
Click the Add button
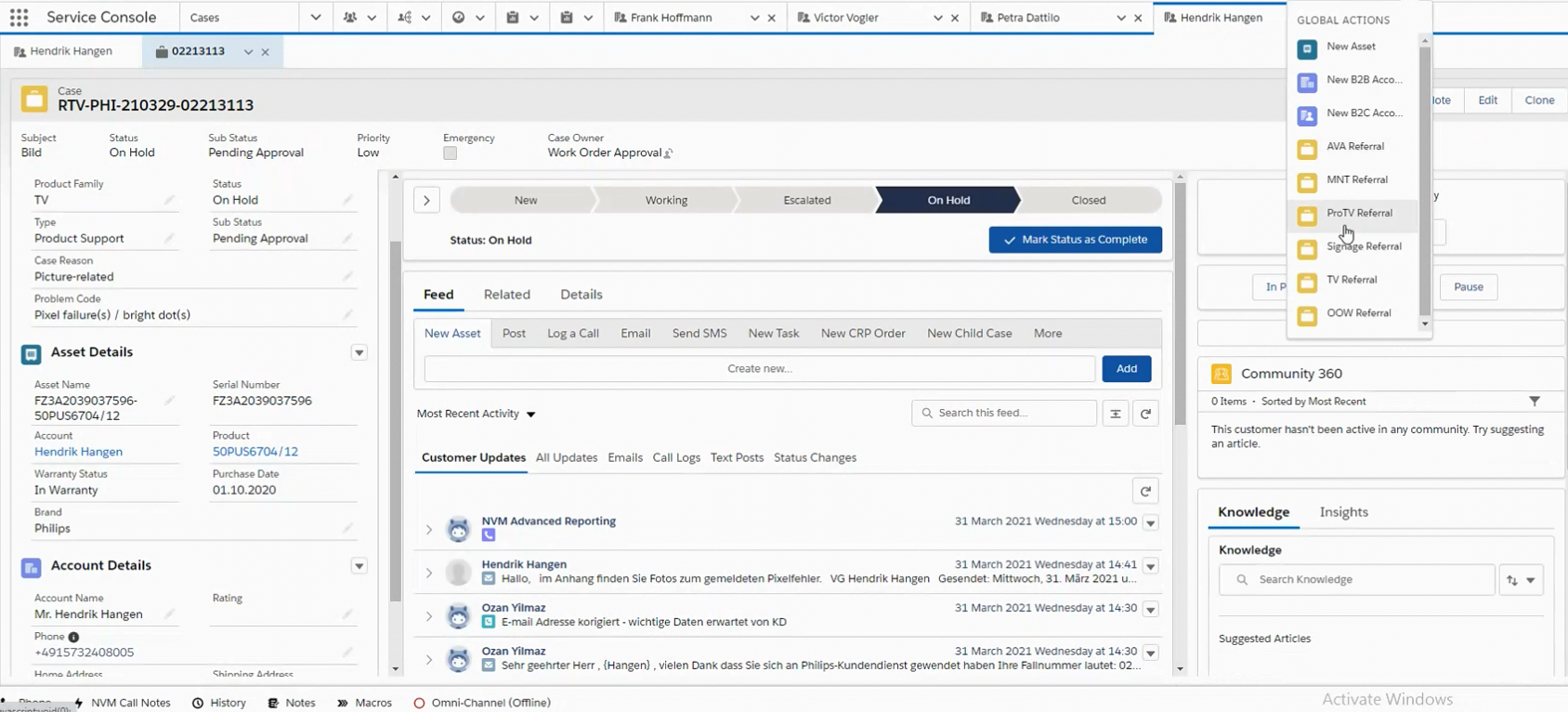1127,369
